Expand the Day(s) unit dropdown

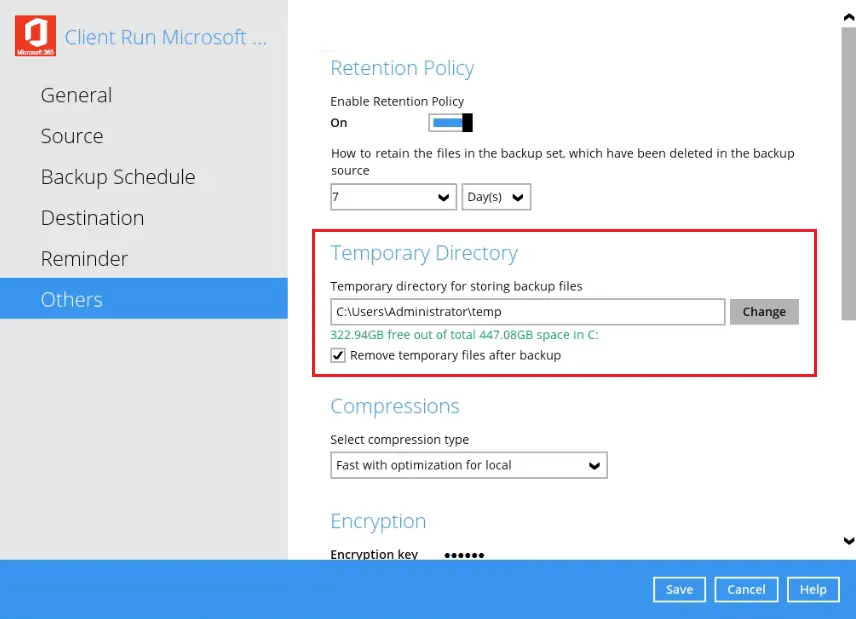coord(496,198)
